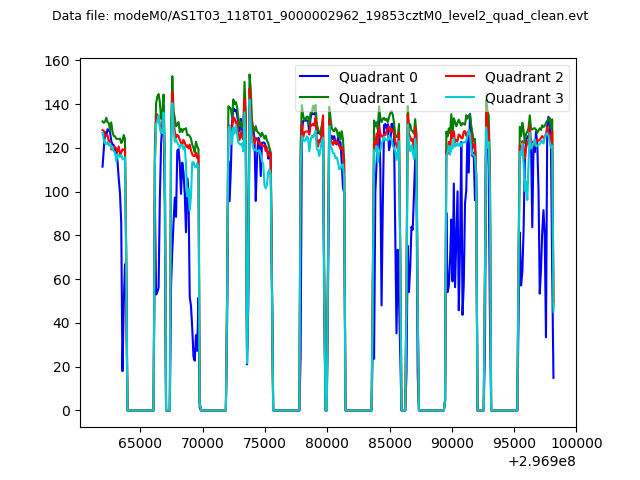Click the +2.969e8 axis offset label
Viewport: 640px width, 480px height.
point(542,461)
